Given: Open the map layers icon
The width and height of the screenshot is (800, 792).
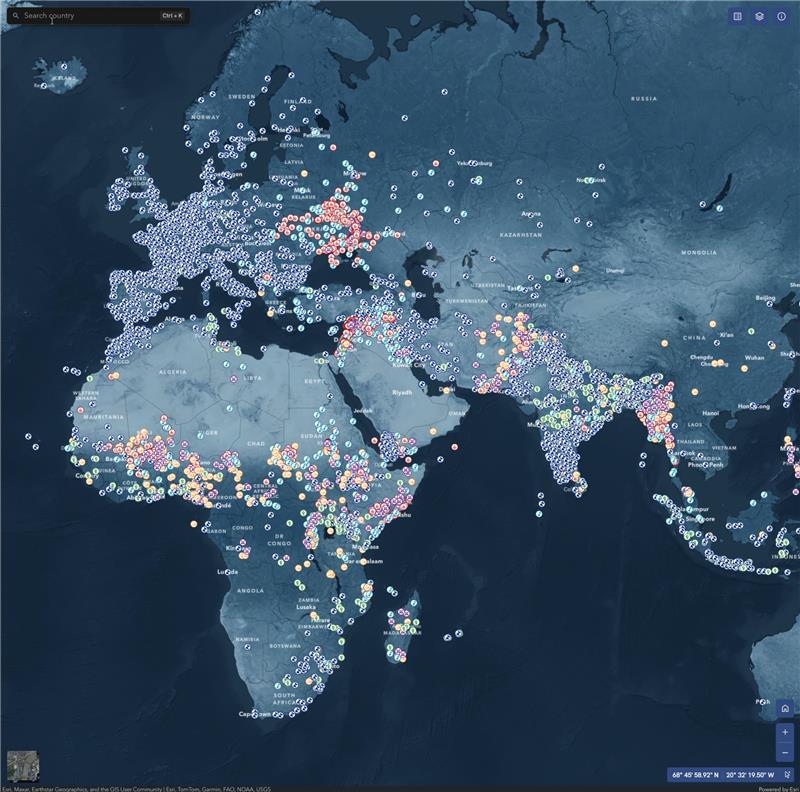Looking at the screenshot, I should point(759,16).
